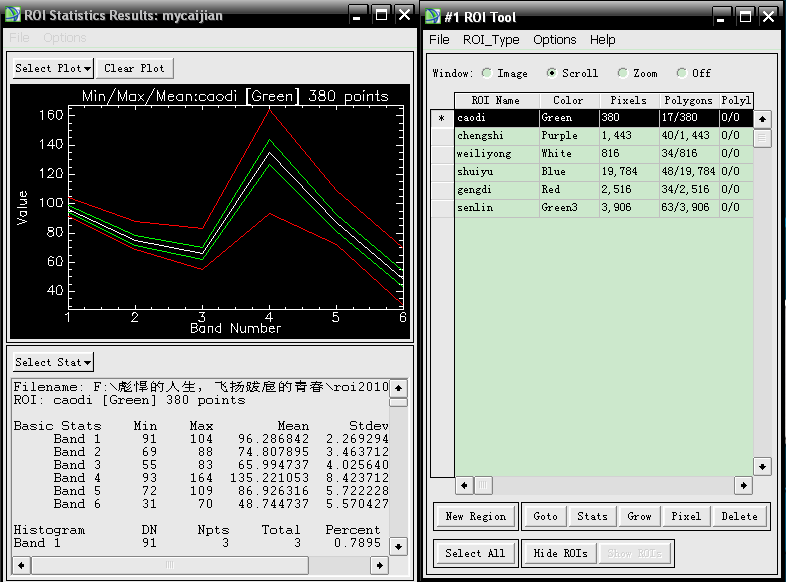Click the ROI Tool window title icon
This screenshot has height=582, width=786.
[x=433, y=17]
